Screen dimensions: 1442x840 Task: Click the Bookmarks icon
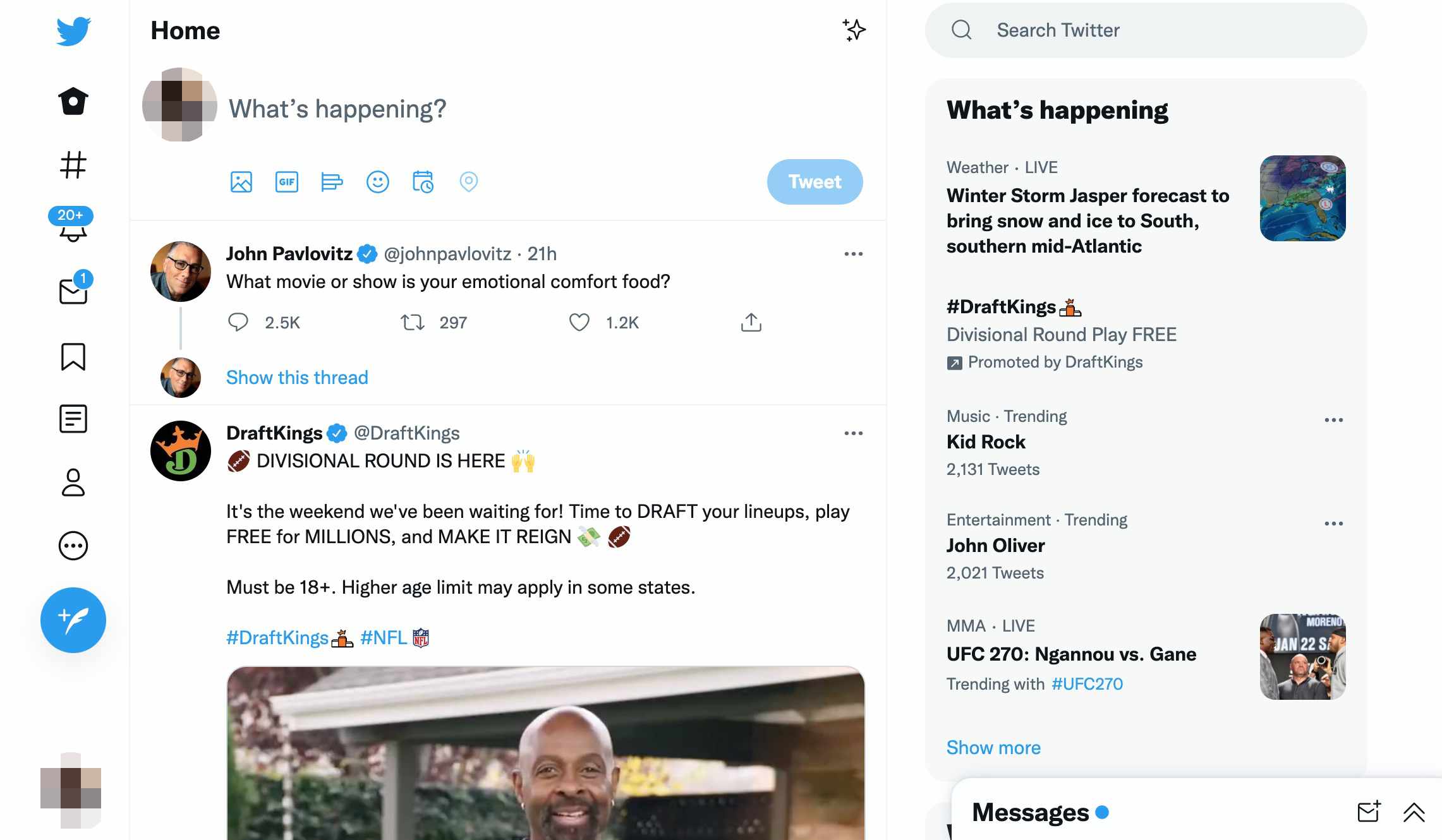click(x=73, y=357)
